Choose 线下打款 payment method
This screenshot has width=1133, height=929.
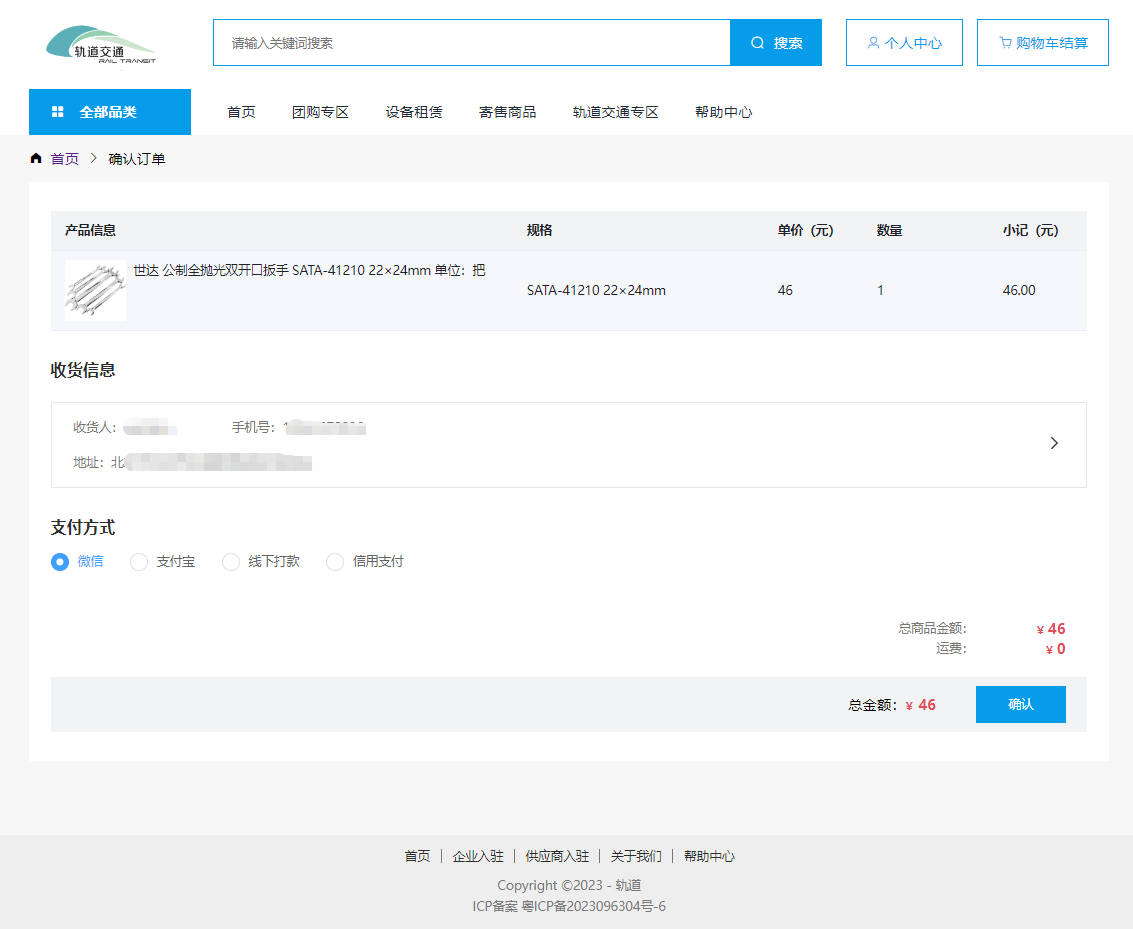pyautogui.click(x=231, y=562)
